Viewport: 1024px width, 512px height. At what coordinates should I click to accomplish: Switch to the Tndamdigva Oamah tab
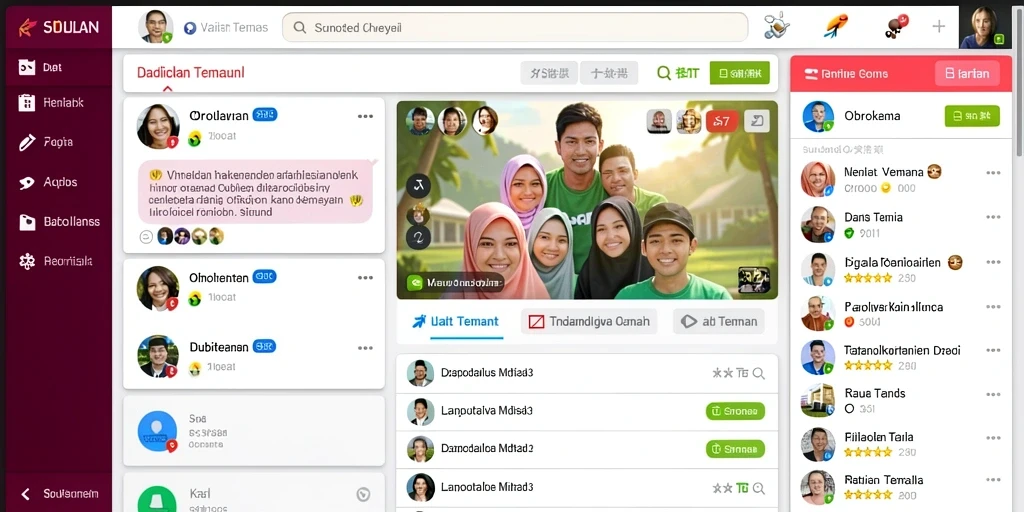(x=588, y=321)
